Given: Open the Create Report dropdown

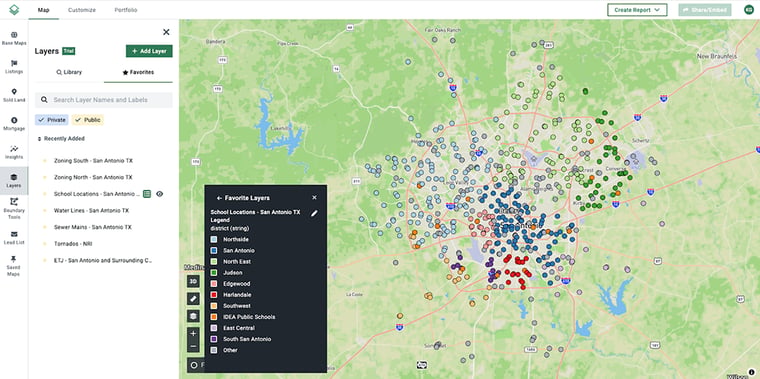Looking at the screenshot, I should (637, 10).
